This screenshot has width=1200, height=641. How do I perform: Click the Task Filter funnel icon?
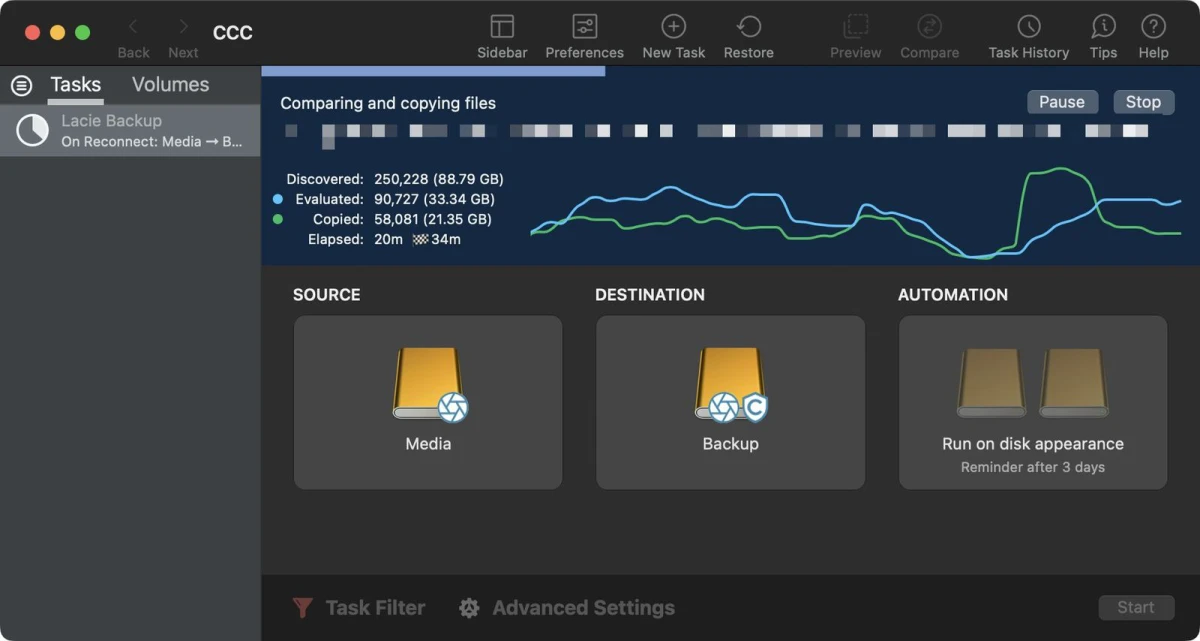coord(302,607)
